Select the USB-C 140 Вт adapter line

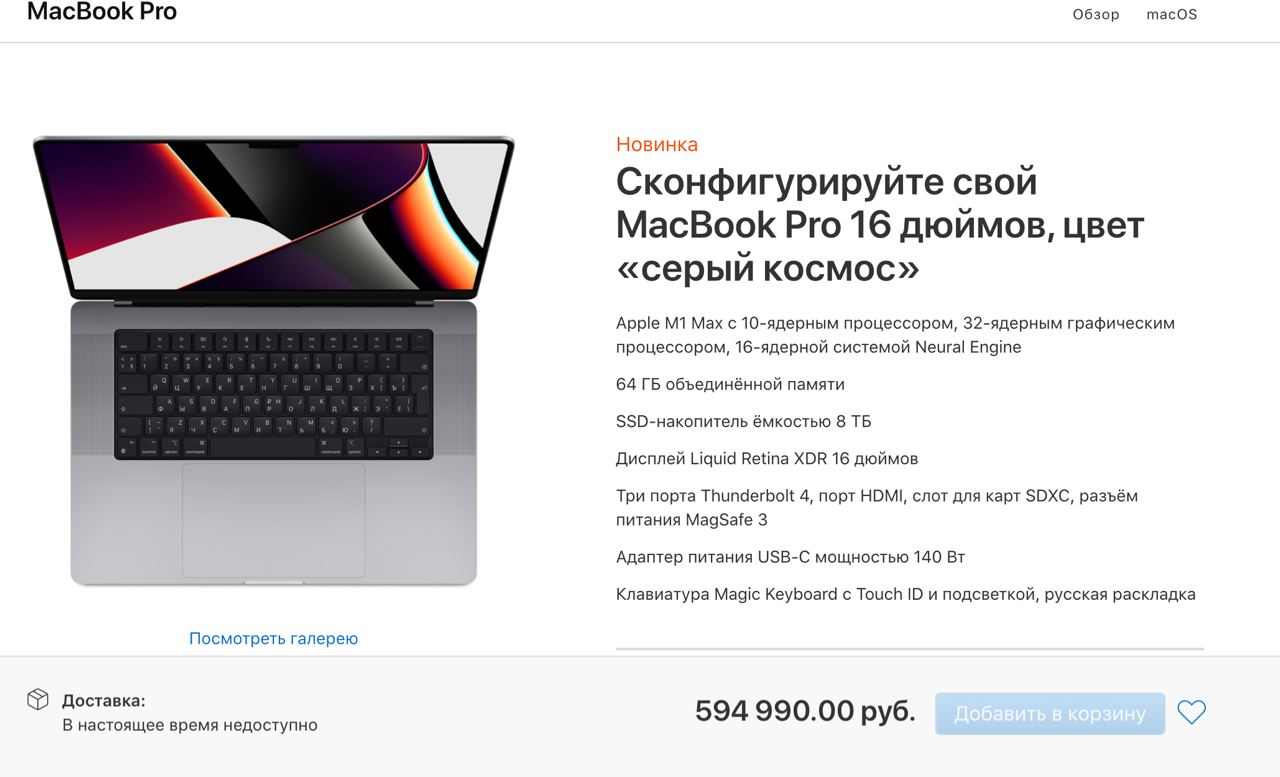[x=790, y=557]
